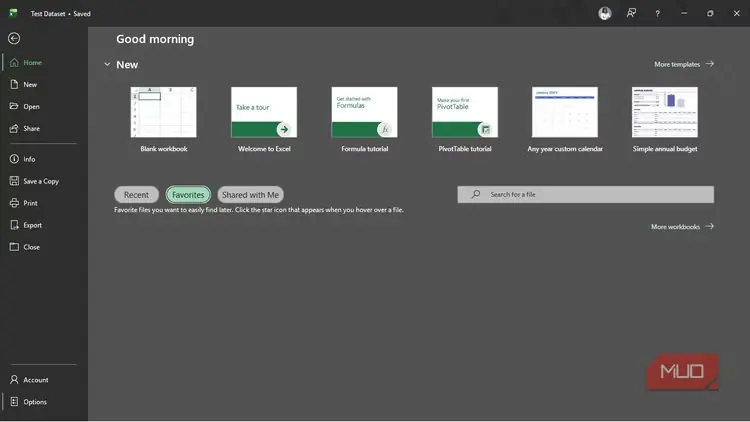Open the Welcome to Excel tour template
Screen dimensions: 750x422
tap(264, 120)
